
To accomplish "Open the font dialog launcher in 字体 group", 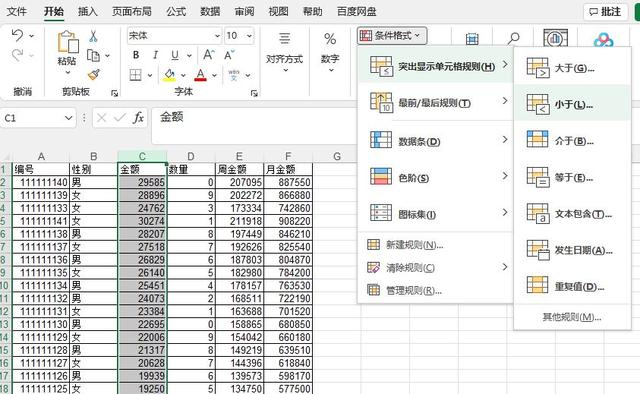I will pos(254,93).
